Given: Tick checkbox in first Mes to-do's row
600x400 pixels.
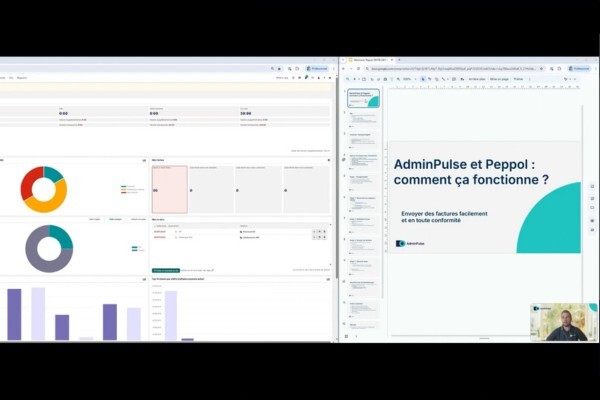Looking at the screenshot, I should pos(176,232).
